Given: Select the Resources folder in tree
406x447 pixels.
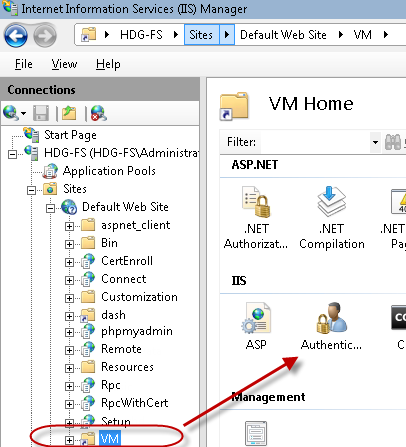Looking at the screenshot, I should pyautogui.click(x=127, y=367).
